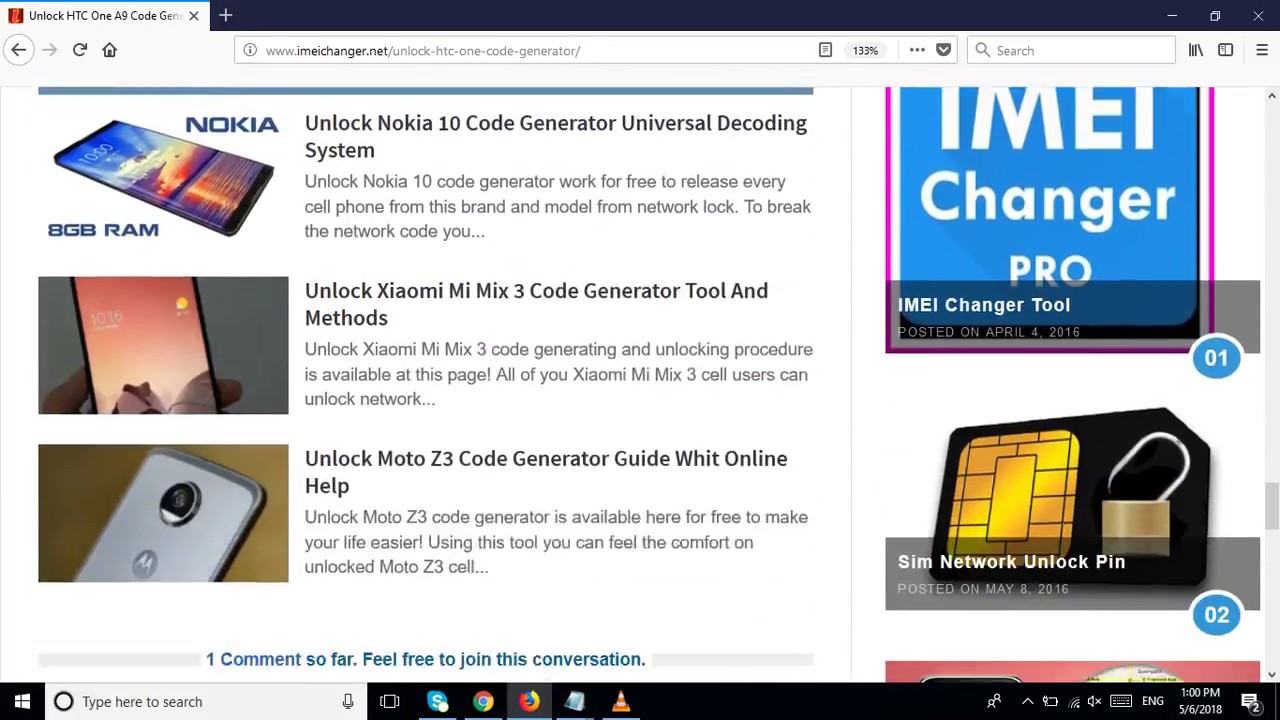Reset the 133% zoom level
Image resolution: width=1280 pixels, height=720 pixels.
point(865,50)
